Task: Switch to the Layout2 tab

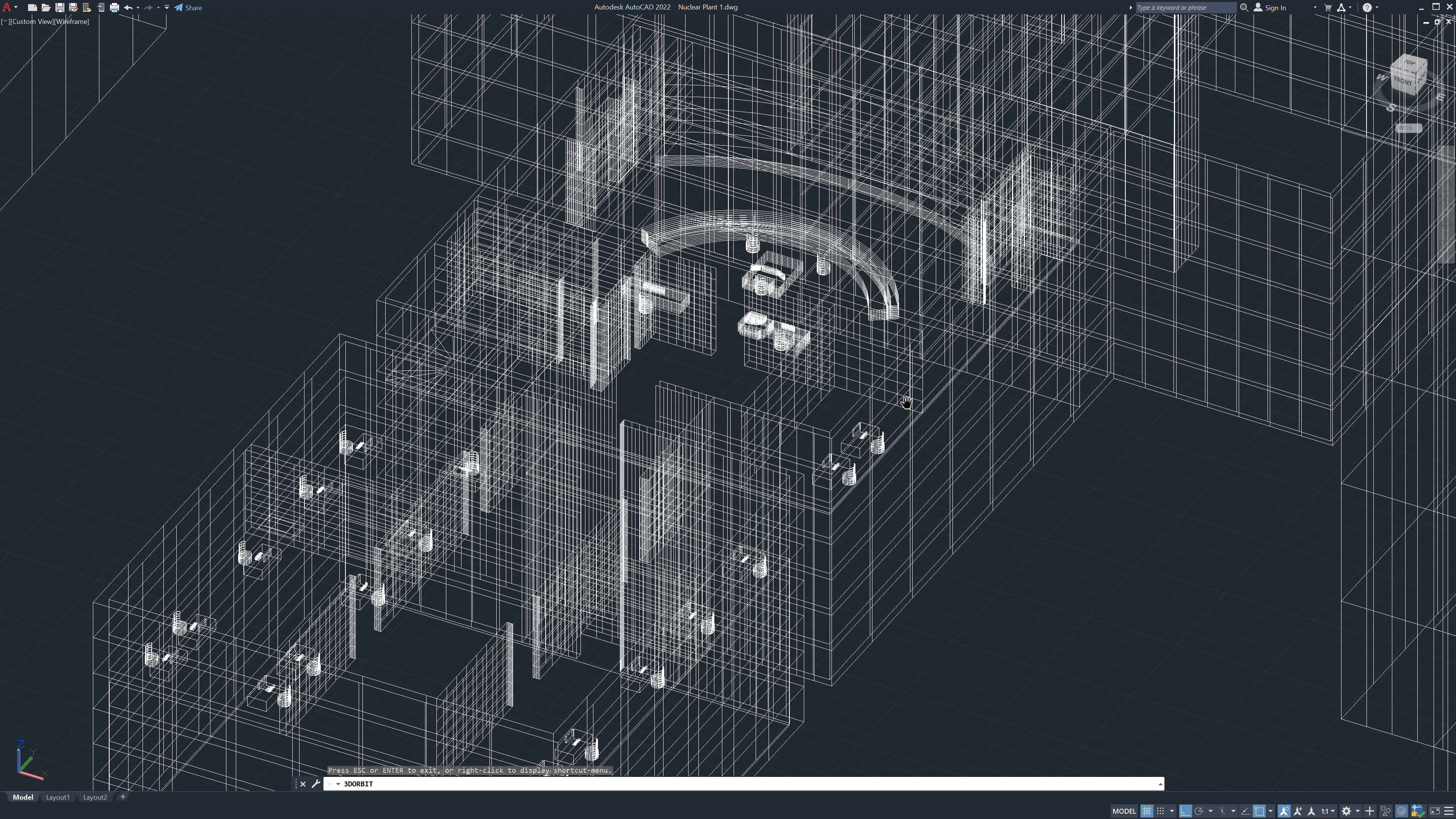Action: (x=95, y=797)
